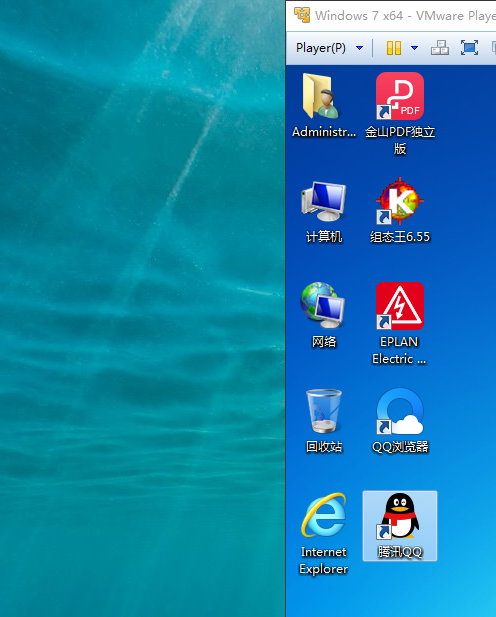
Task: Select the 金山PDF独立版 shortcut icon
Action: point(400,96)
